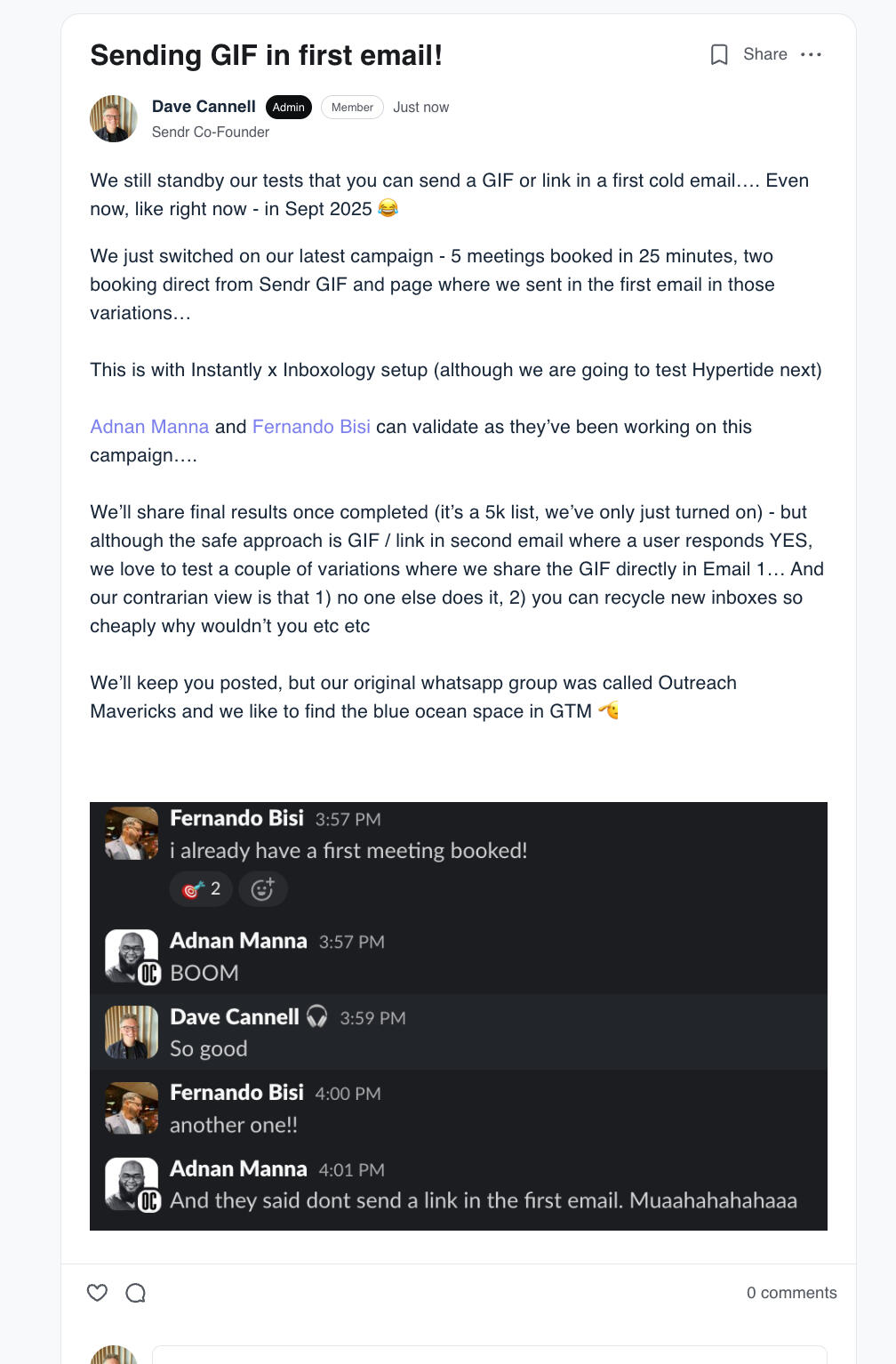This screenshot has height=1364, width=896.
Task: Click the dart emoji reaction with count 2
Action: (201, 889)
